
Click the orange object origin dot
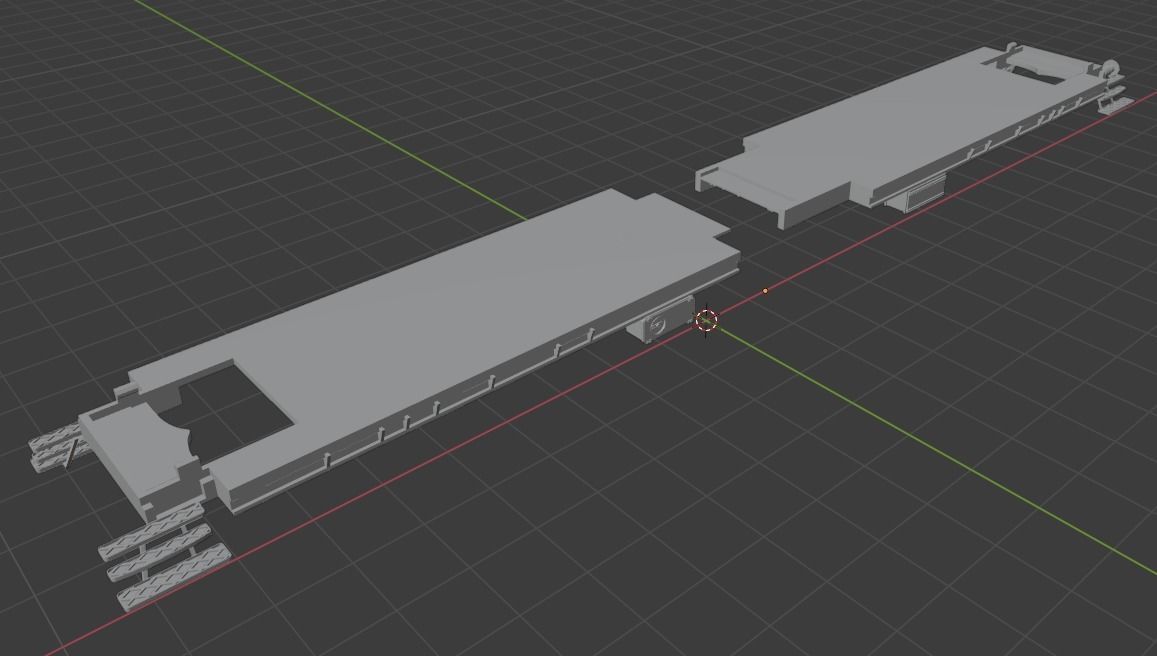(x=765, y=291)
